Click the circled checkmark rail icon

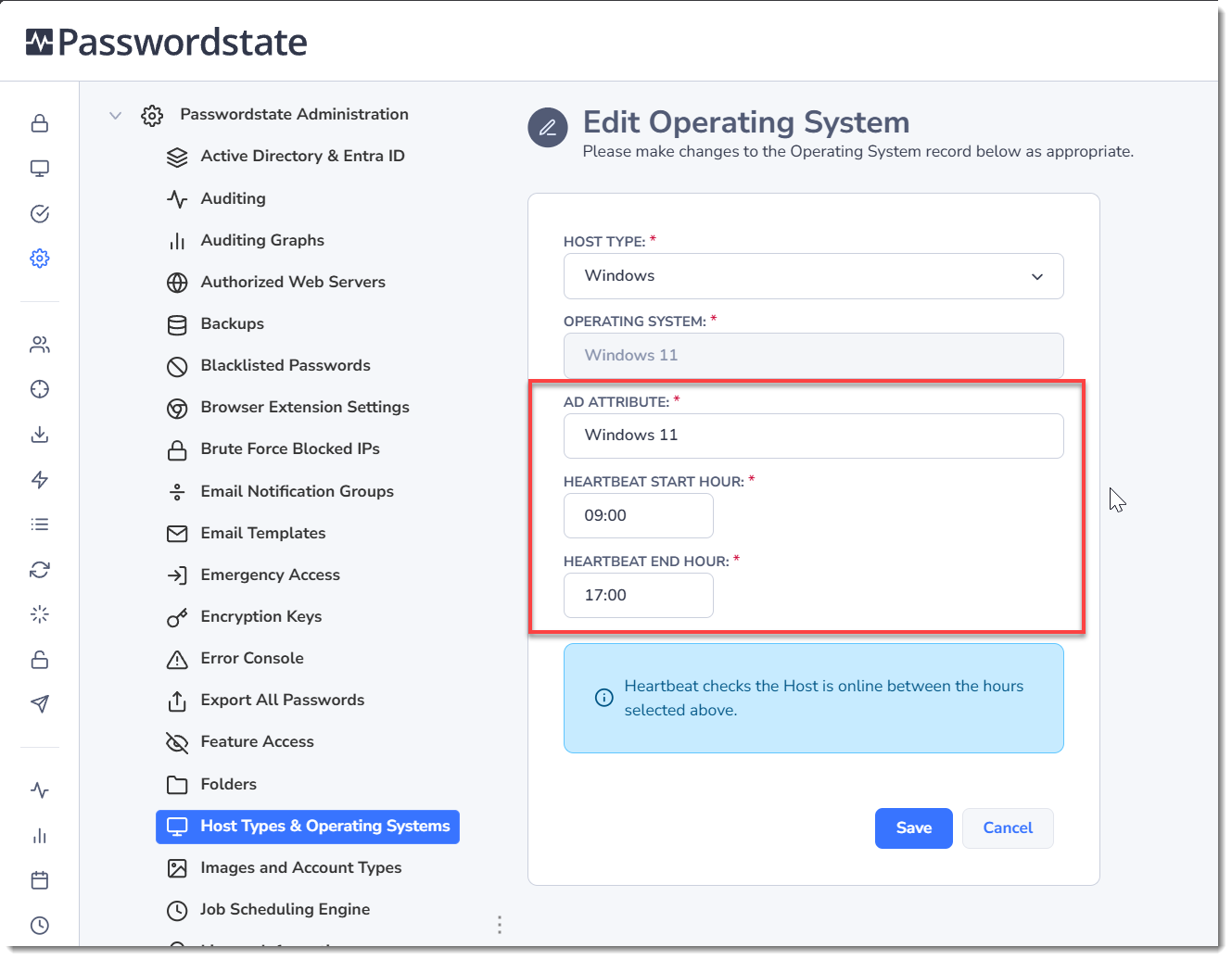tap(40, 214)
